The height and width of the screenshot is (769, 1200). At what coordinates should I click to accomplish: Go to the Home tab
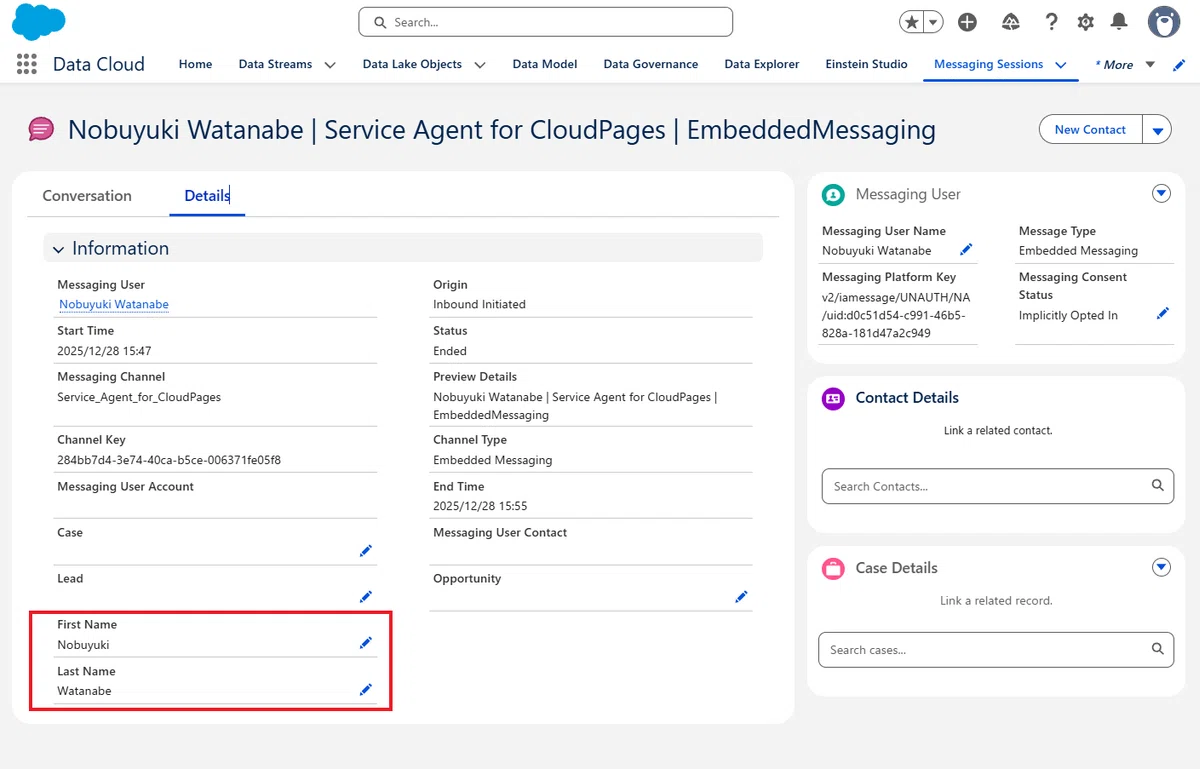[x=195, y=64]
